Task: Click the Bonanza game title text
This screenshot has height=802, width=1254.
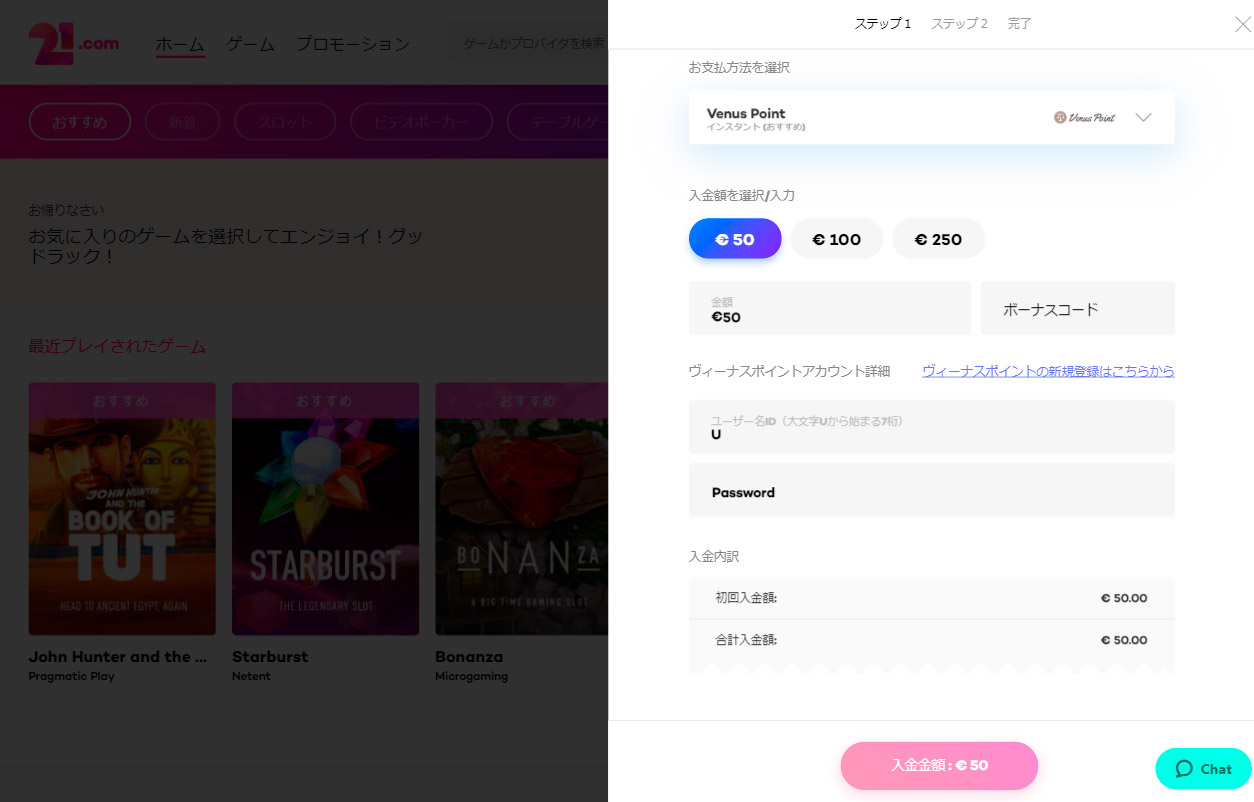Action: point(469,657)
